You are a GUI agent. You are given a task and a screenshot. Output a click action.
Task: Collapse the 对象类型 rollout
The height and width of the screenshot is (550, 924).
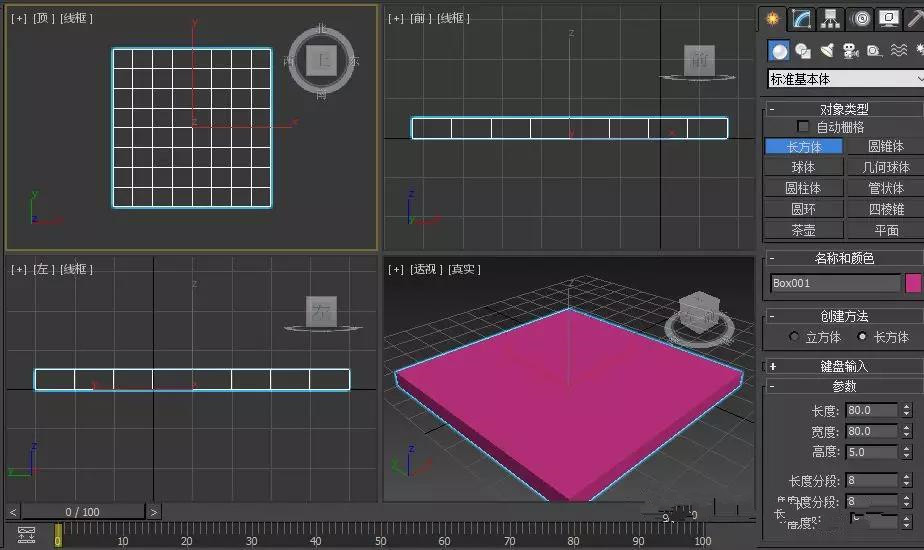pyautogui.click(x=844, y=109)
